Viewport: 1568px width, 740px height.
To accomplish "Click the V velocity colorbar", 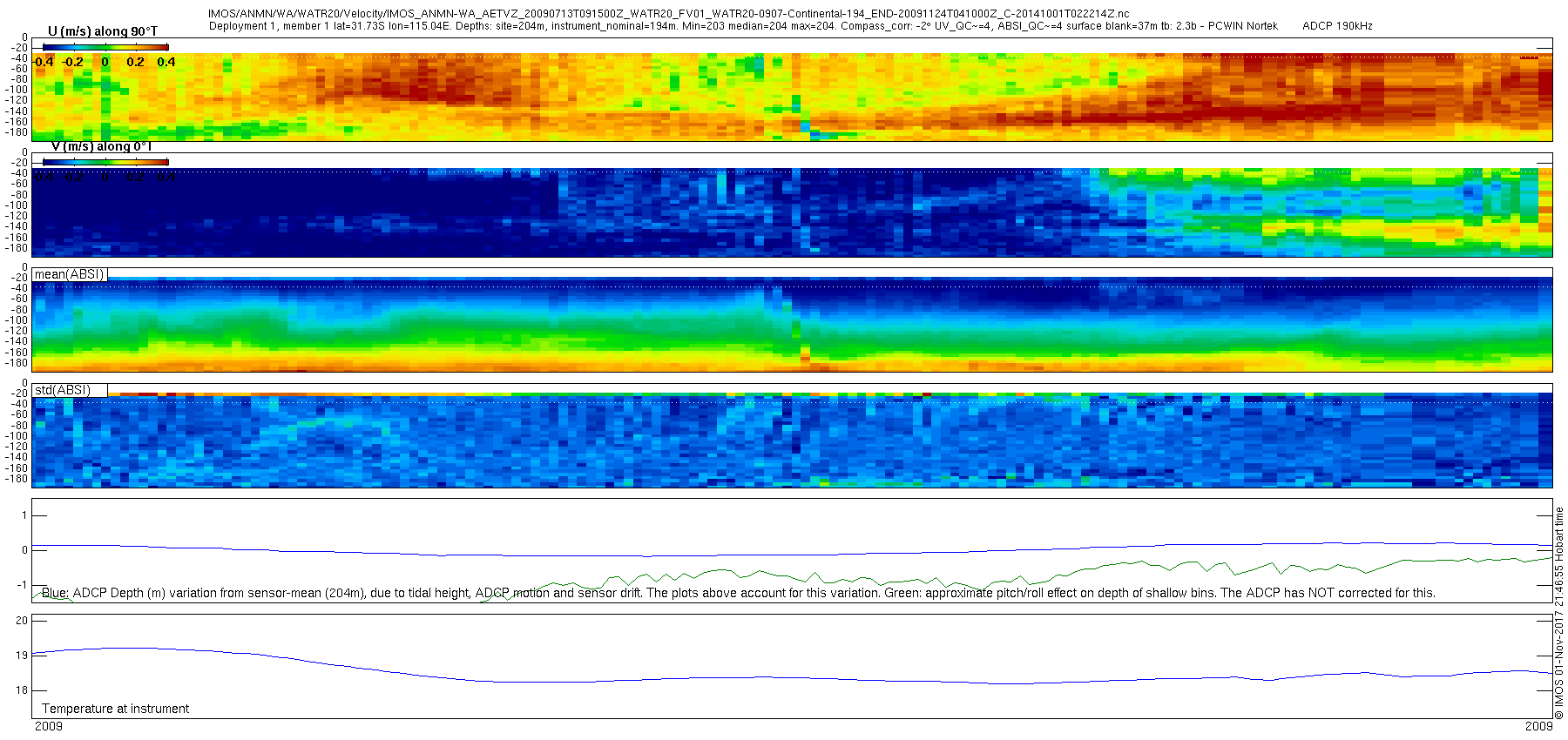I will 105,162.
